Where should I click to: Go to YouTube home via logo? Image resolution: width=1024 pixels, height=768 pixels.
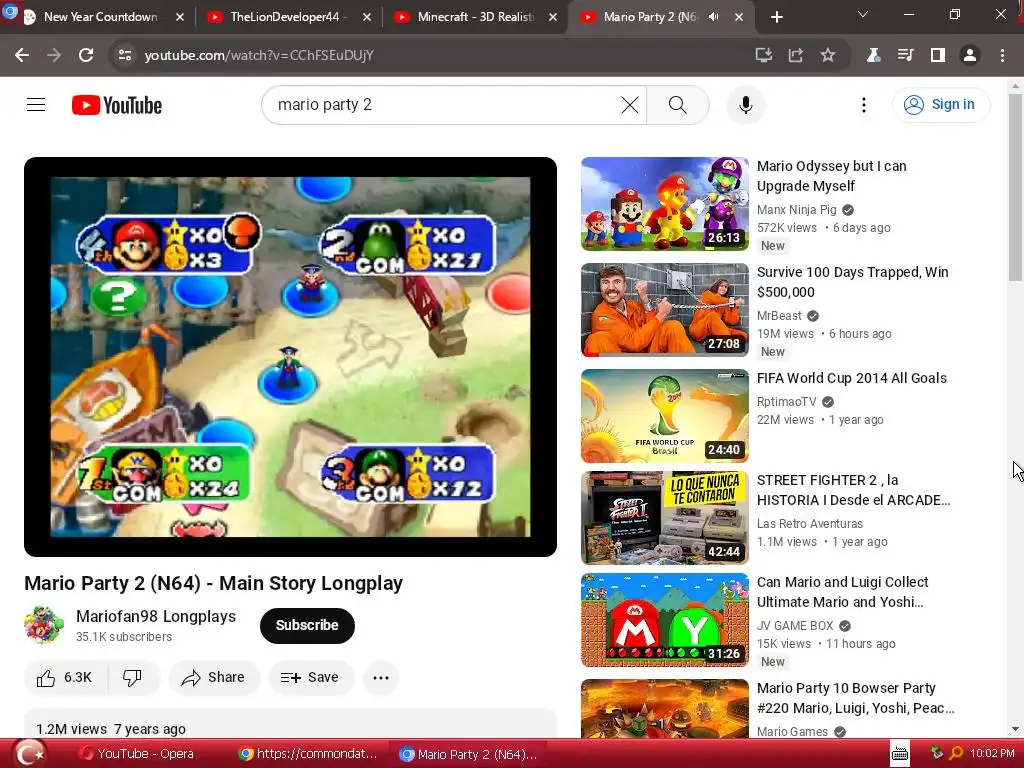pyautogui.click(x=117, y=105)
